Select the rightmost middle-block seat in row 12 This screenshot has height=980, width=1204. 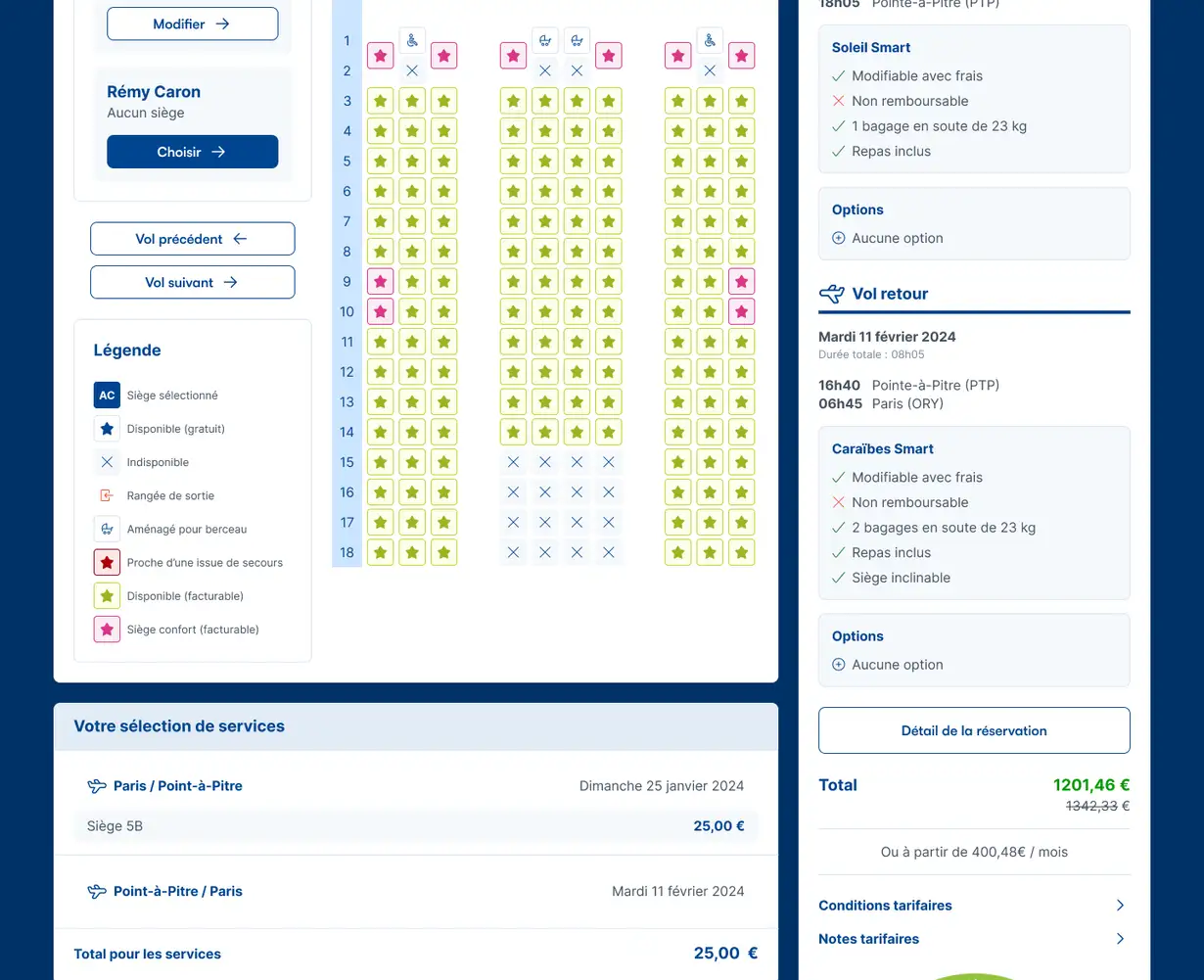[x=609, y=372]
